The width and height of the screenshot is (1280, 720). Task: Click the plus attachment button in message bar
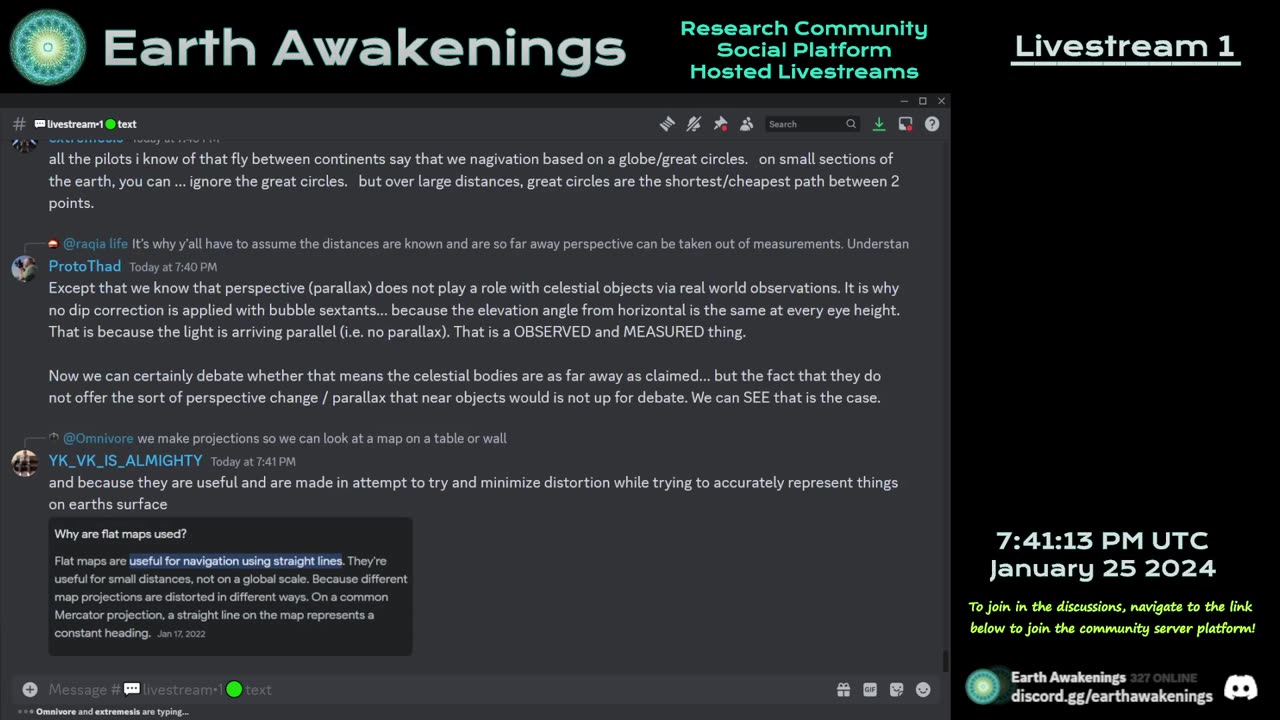pos(30,689)
